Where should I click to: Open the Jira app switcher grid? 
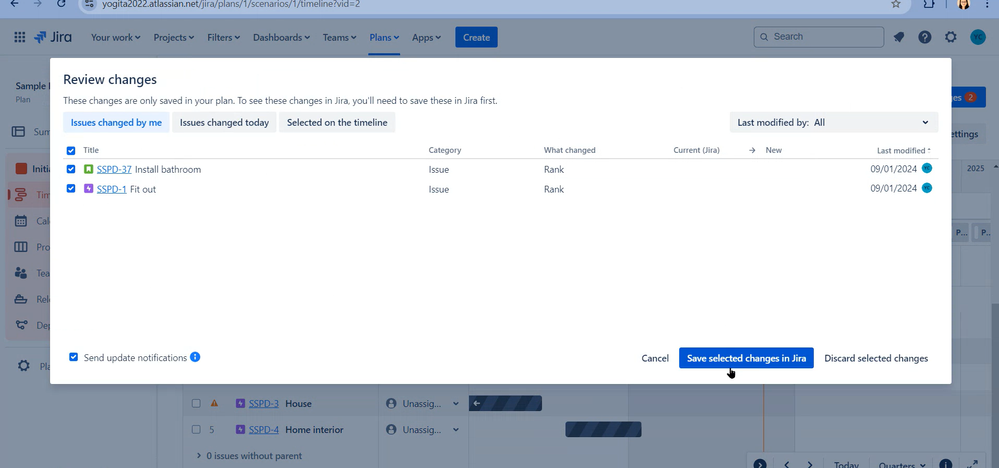[20, 37]
